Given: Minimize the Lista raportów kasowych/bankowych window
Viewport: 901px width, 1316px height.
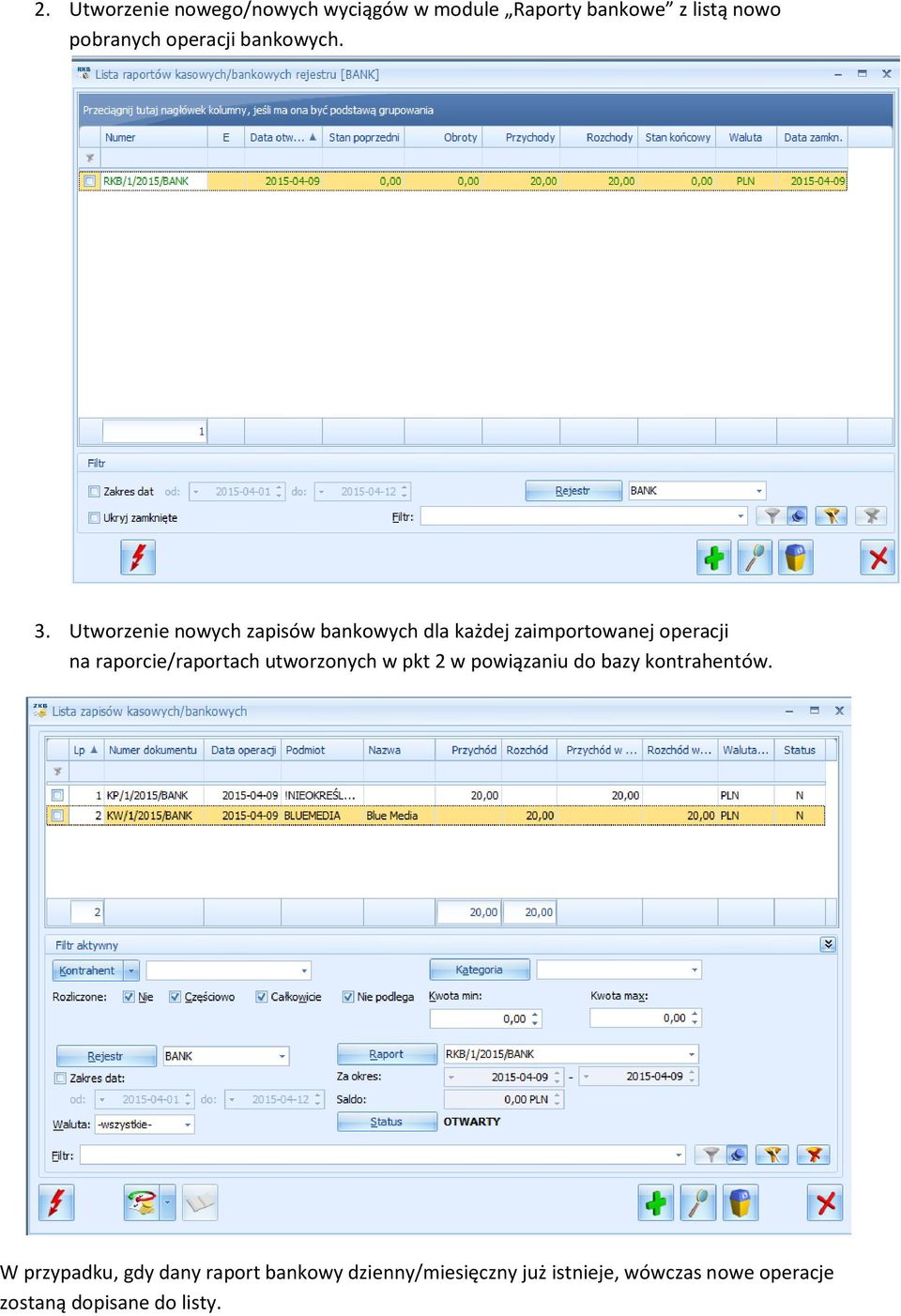Looking at the screenshot, I should click(838, 74).
